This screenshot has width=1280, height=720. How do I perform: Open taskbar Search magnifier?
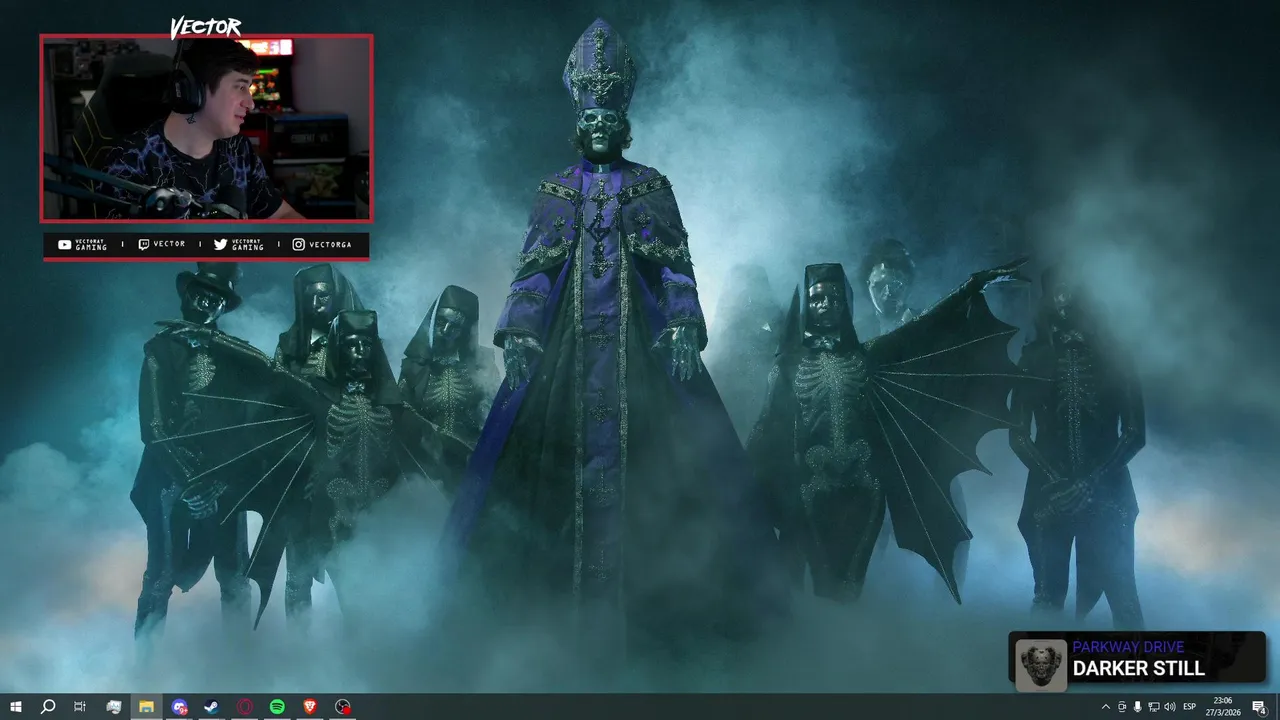48,707
